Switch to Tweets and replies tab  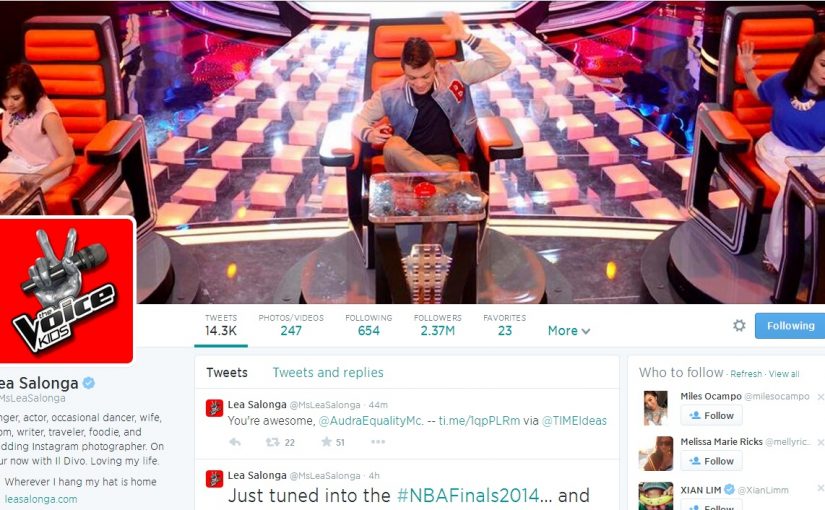pyautogui.click(x=328, y=373)
